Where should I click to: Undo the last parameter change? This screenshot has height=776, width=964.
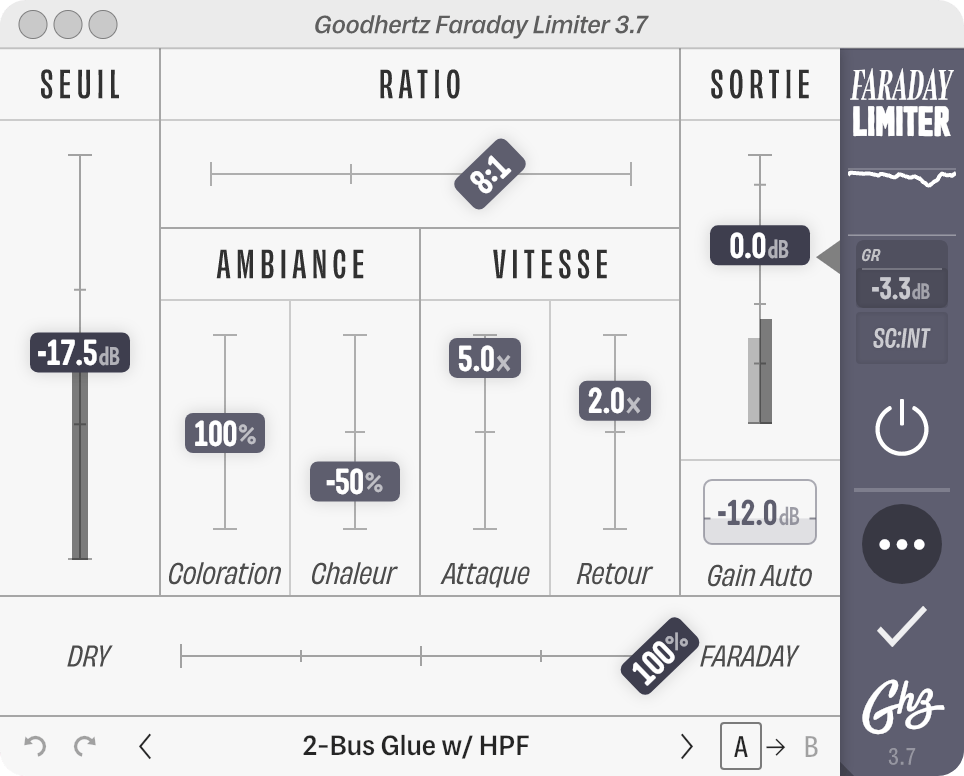(35, 746)
